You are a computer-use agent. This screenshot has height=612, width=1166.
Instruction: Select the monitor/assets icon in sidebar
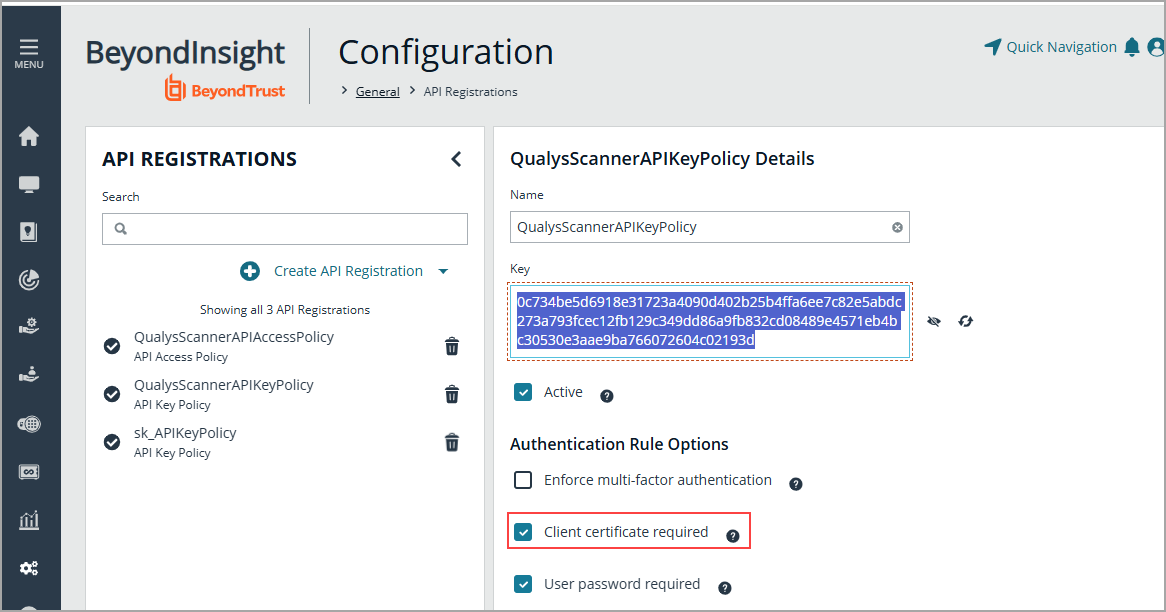(30, 184)
